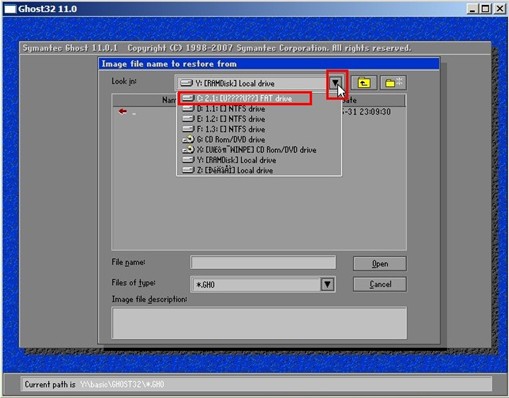Click the Image file description box

pyautogui.click(x=259, y=323)
